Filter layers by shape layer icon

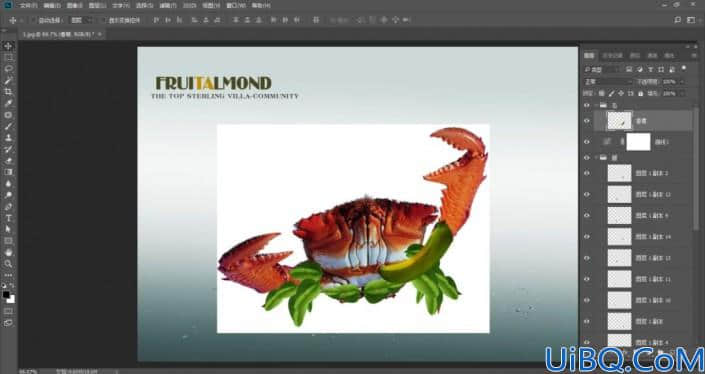(661, 69)
